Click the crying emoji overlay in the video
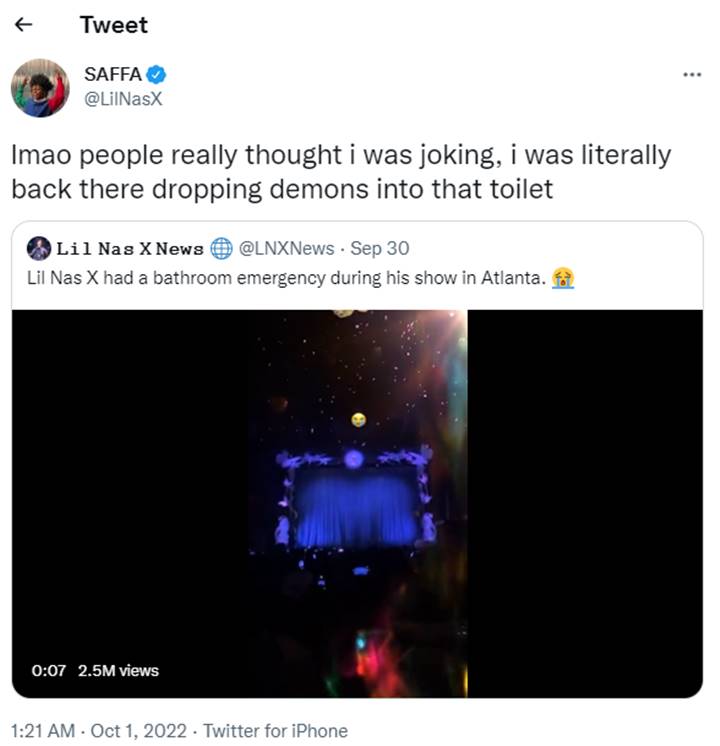The height and width of the screenshot is (746, 720). [359, 420]
